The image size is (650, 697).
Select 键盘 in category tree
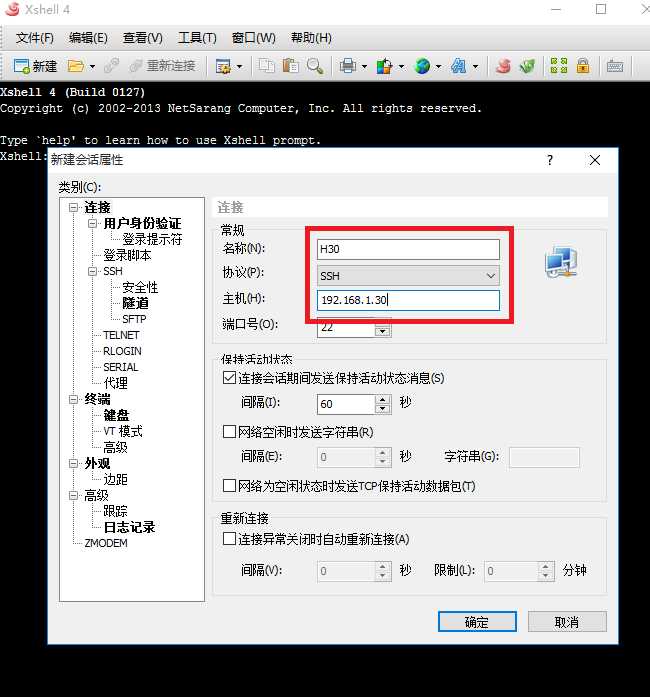click(x=116, y=415)
